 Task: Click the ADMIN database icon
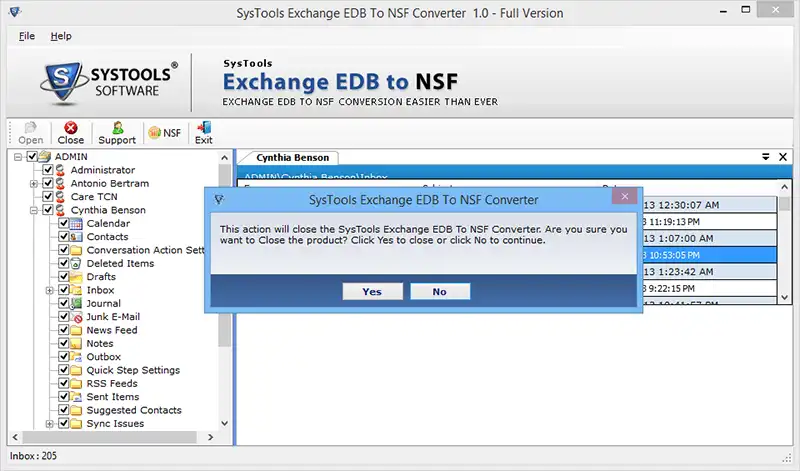pyautogui.click(x=45, y=156)
